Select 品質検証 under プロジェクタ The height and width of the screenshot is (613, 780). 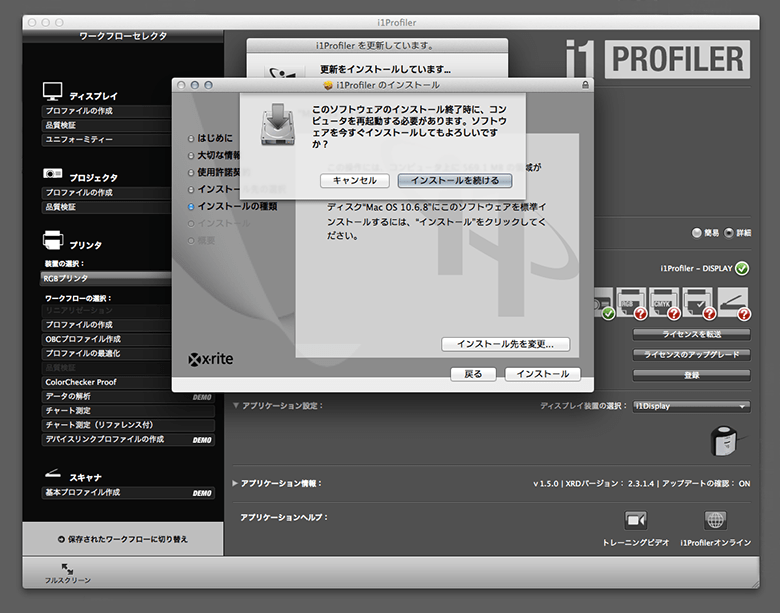tap(106, 207)
